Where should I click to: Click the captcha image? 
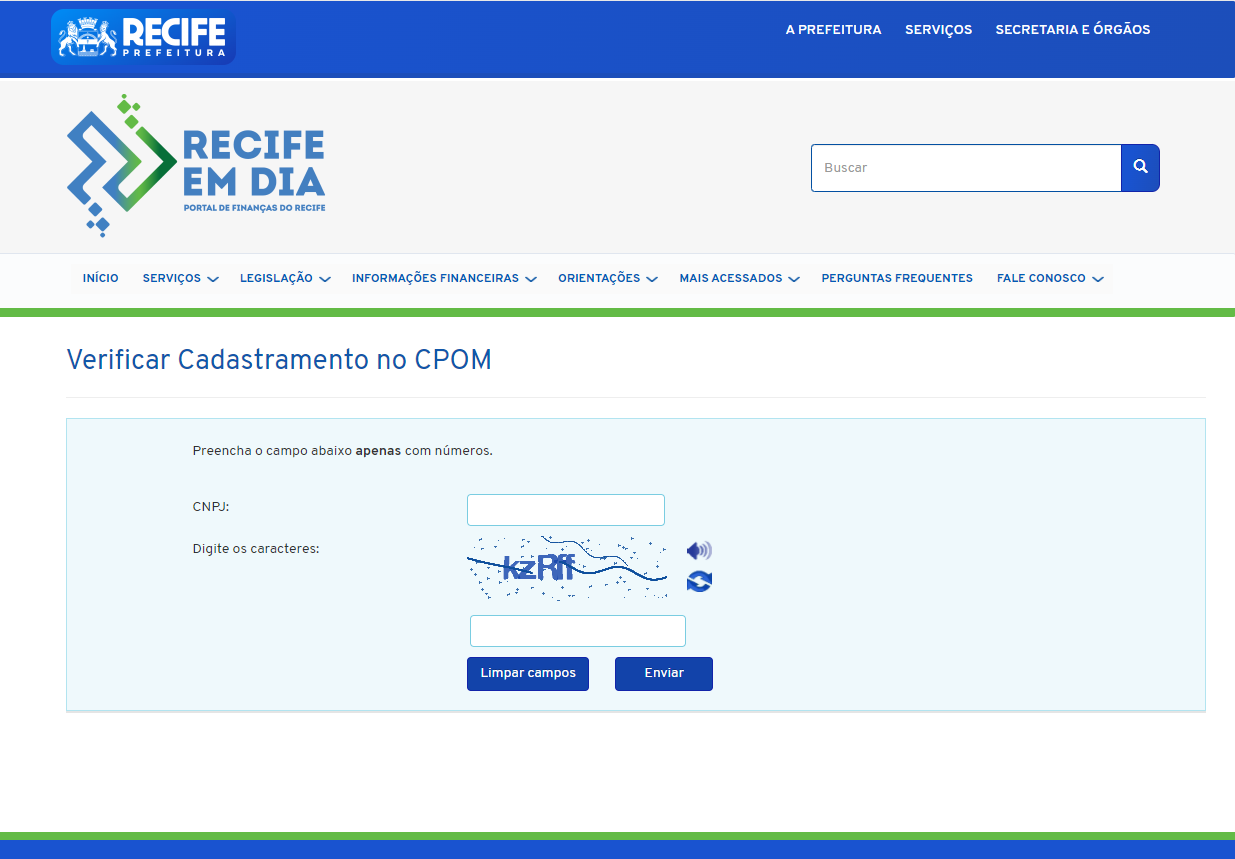[567, 567]
